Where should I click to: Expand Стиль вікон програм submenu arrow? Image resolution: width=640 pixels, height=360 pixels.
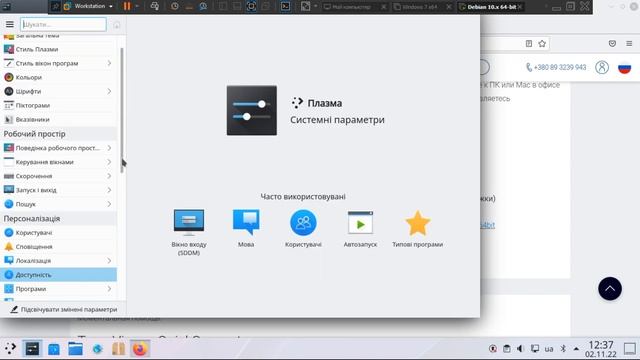pyautogui.click(x=109, y=63)
